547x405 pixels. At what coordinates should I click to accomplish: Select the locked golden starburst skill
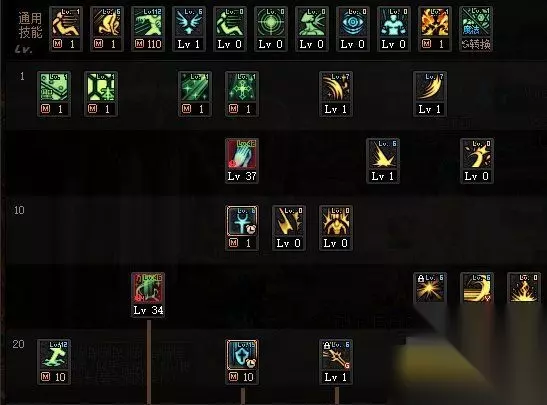point(430,288)
